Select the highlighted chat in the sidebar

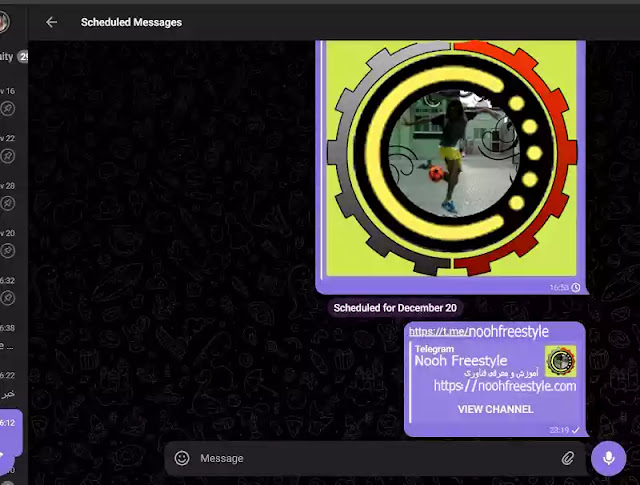pos(11,433)
